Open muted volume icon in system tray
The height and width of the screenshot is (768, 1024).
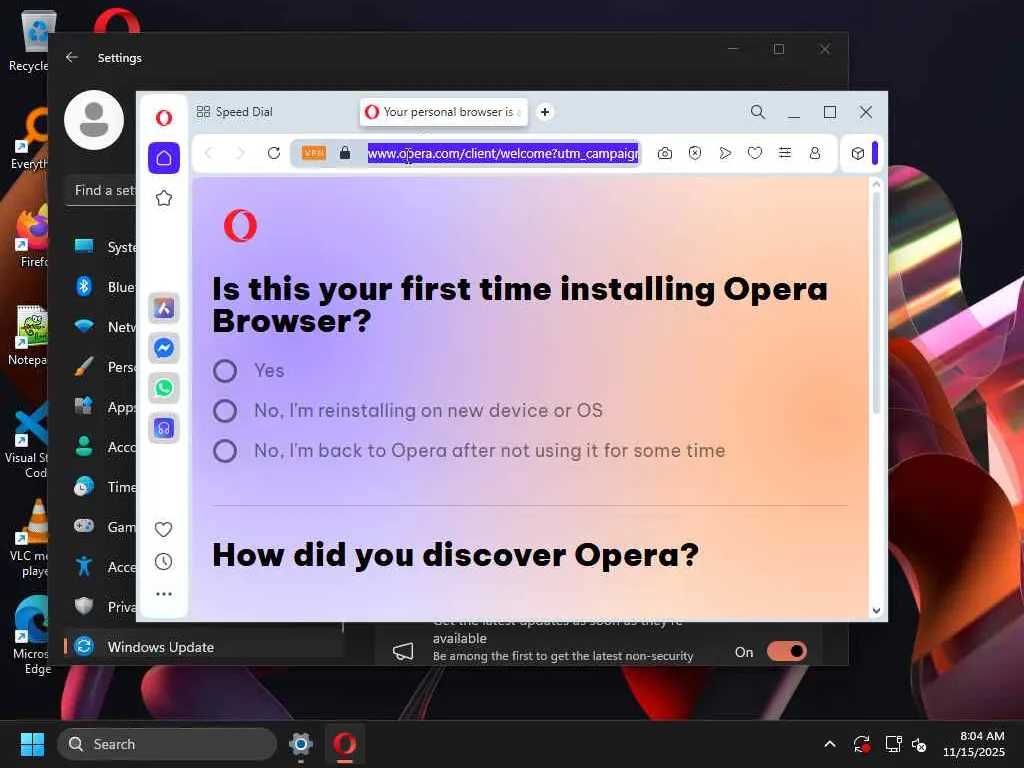920,744
